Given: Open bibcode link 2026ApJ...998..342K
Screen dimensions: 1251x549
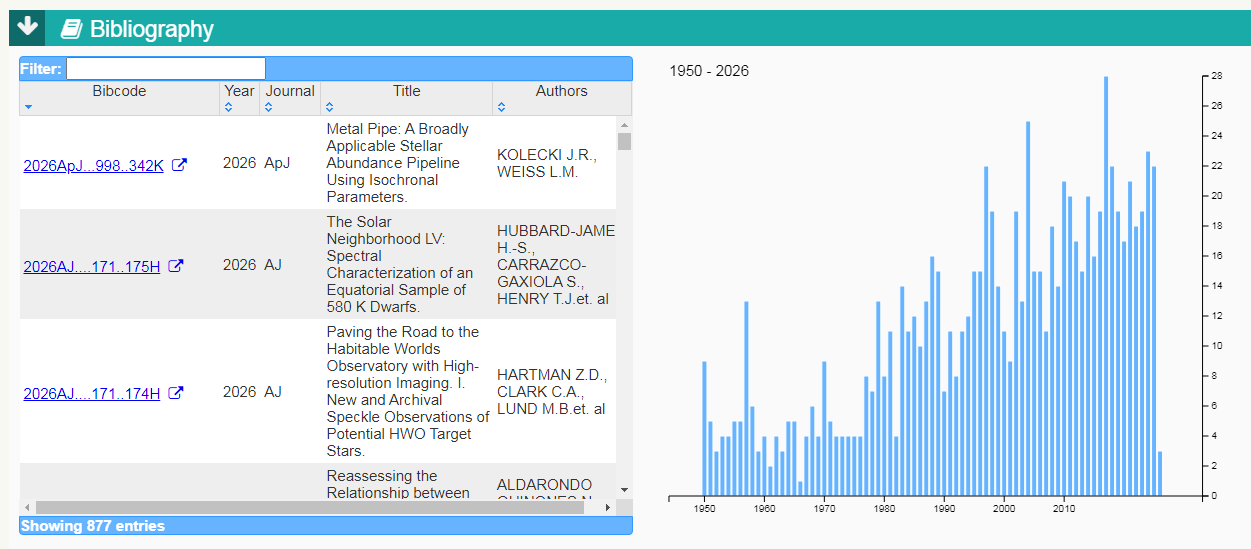Looking at the screenshot, I should click(93, 166).
